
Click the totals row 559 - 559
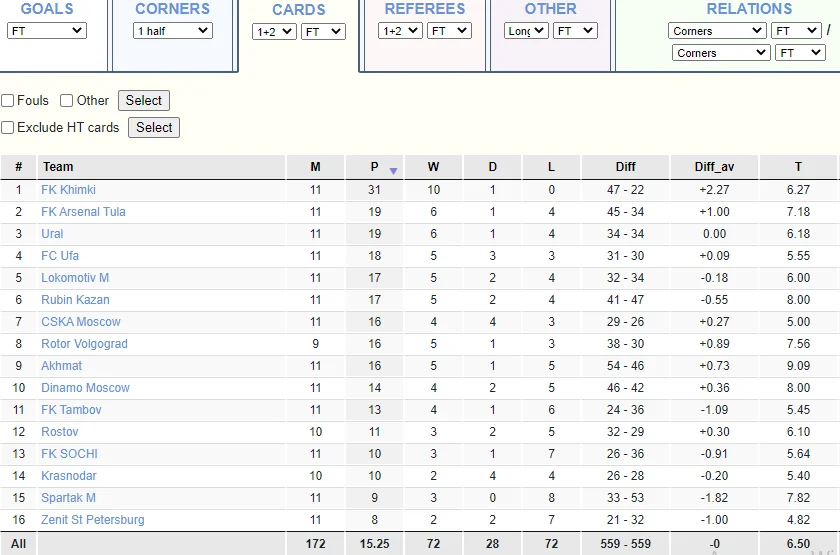(x=625, y=543)
